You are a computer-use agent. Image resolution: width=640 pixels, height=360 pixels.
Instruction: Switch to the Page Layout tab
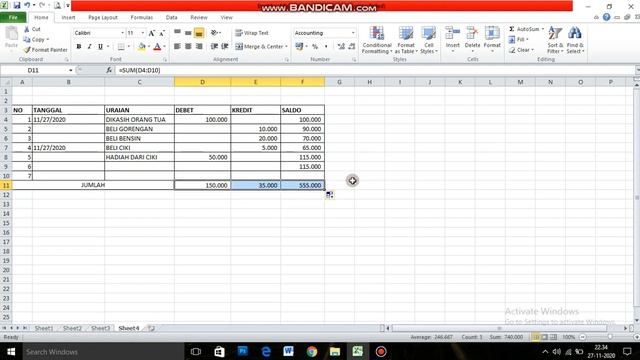(x=103, y=18)
